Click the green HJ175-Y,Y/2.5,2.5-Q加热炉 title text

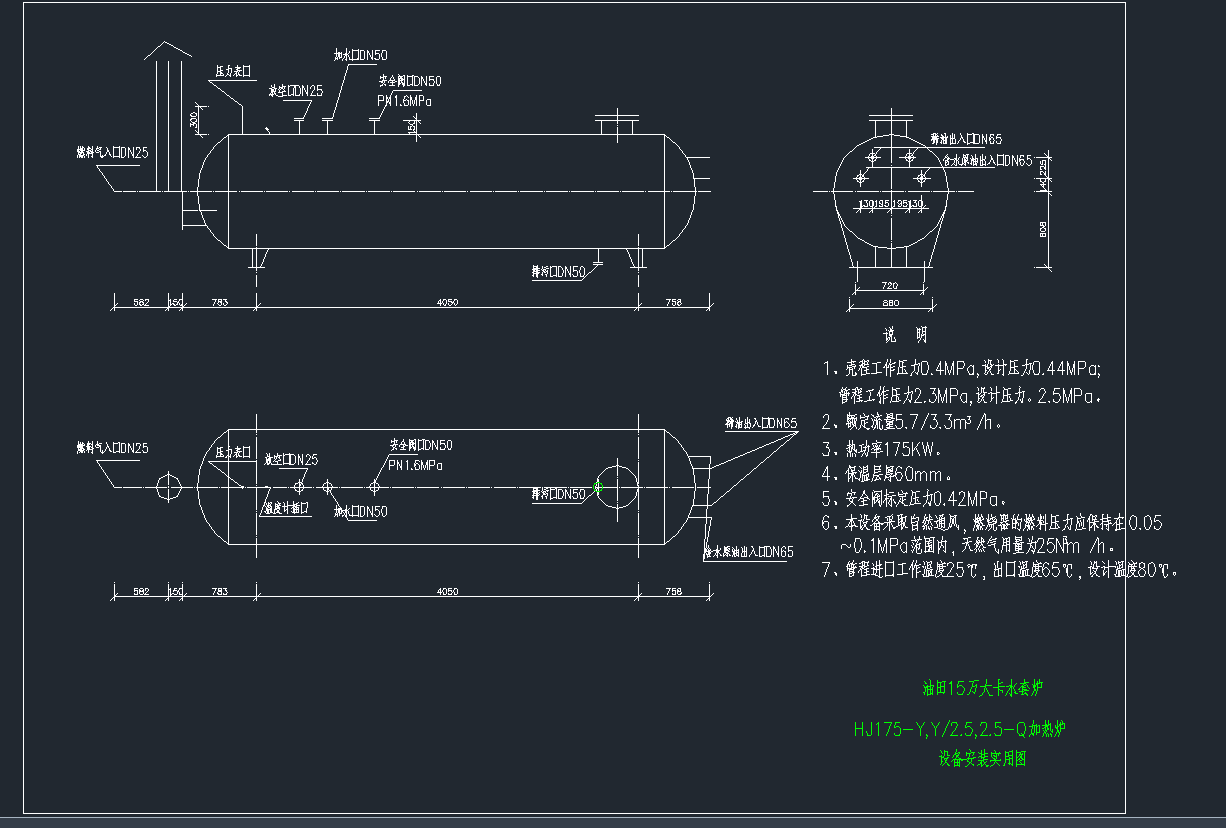pos(959,729)
